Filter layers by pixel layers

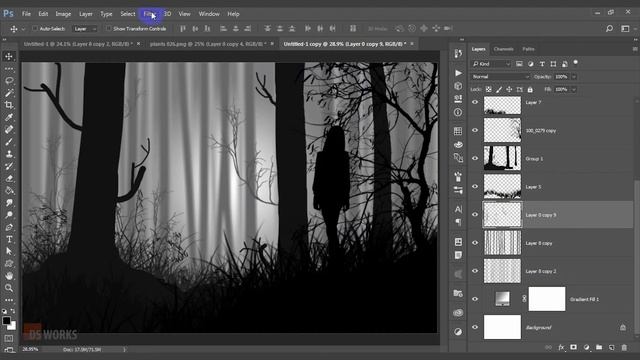(519, 64)
